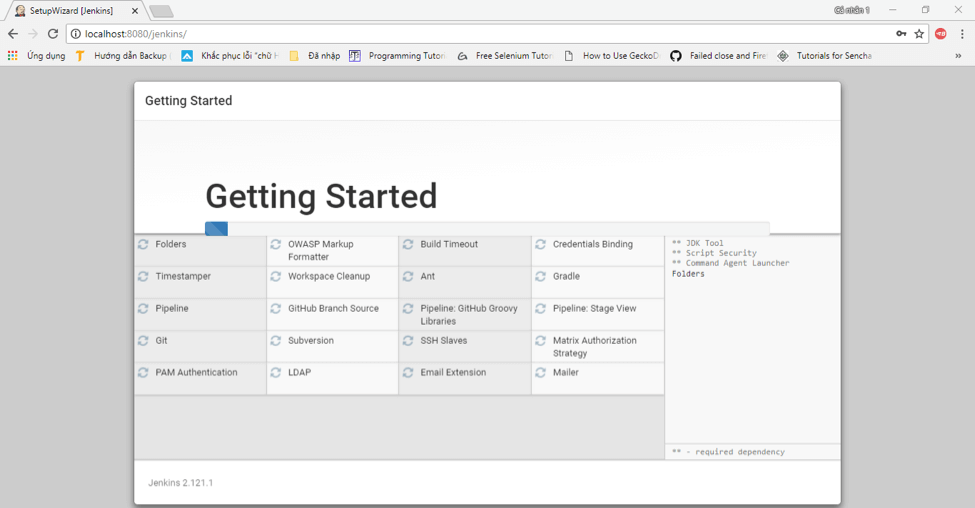Open the Chrome three-dot menu

961,34
